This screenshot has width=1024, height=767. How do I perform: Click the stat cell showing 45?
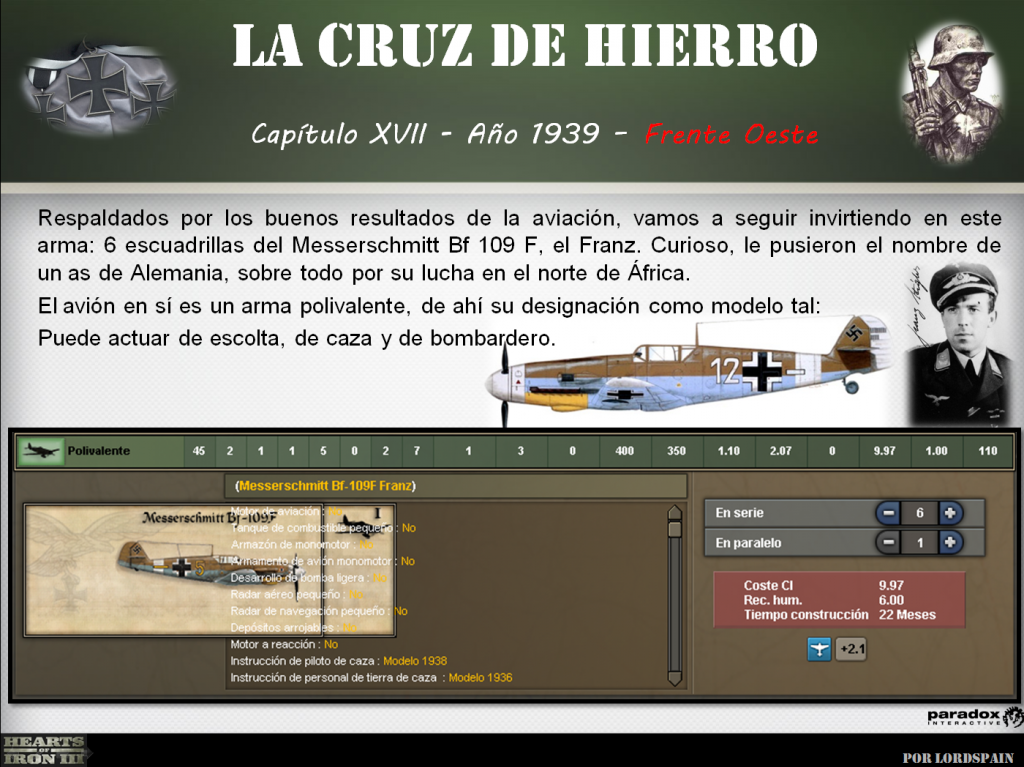click(x=199, y=451)
